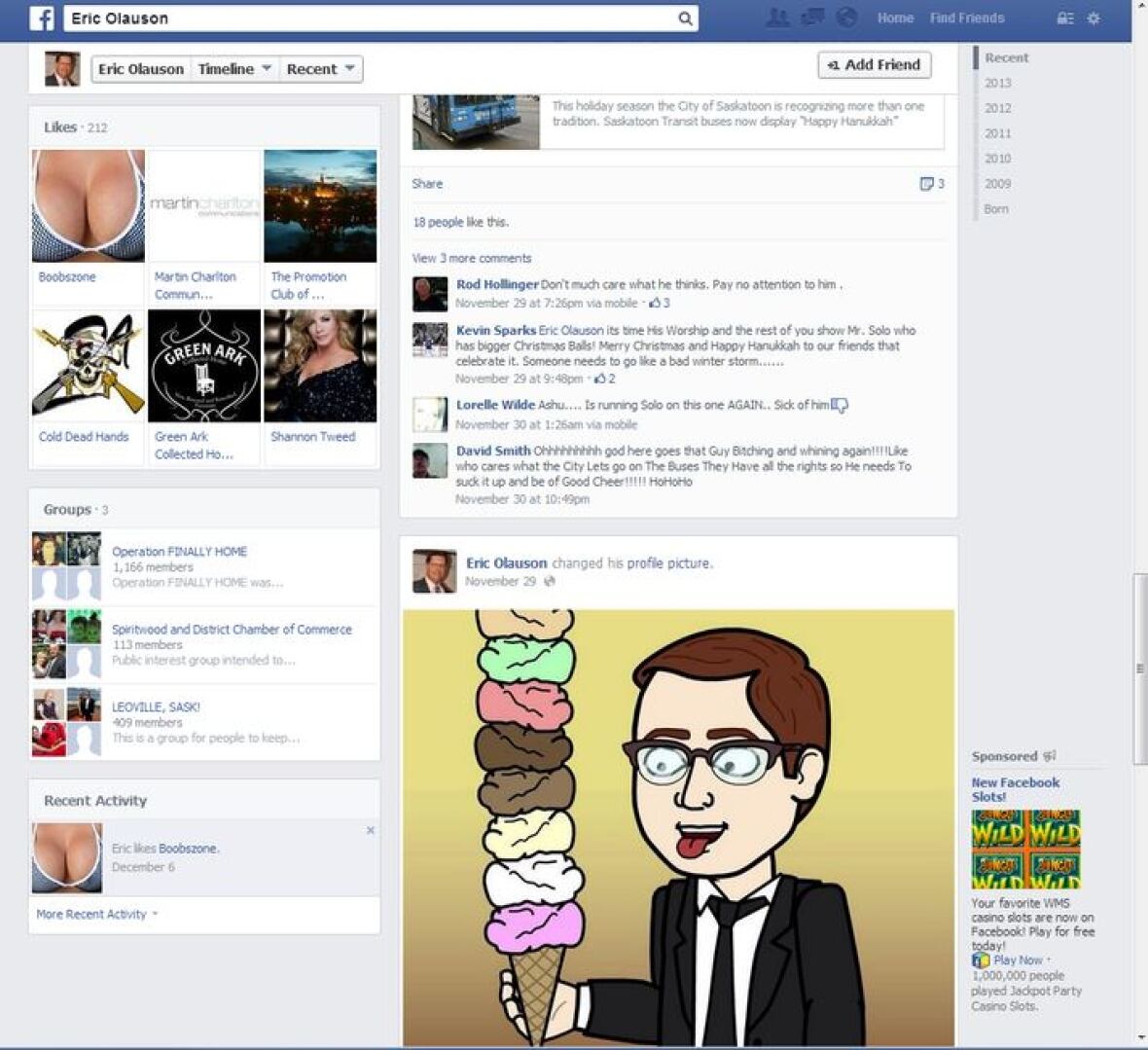Click the Add Friend button
This screenshot has width=1148, height=1050.
pyautogui.click(x=874, y=65)
